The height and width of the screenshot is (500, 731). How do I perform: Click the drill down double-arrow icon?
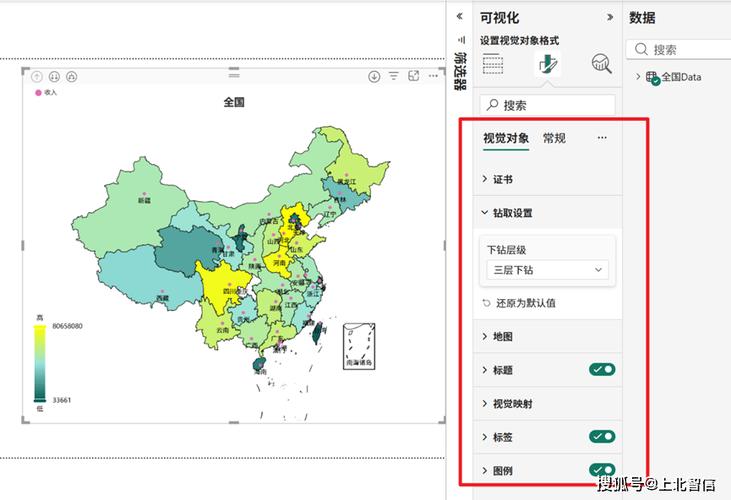click(x=54, y=76)
